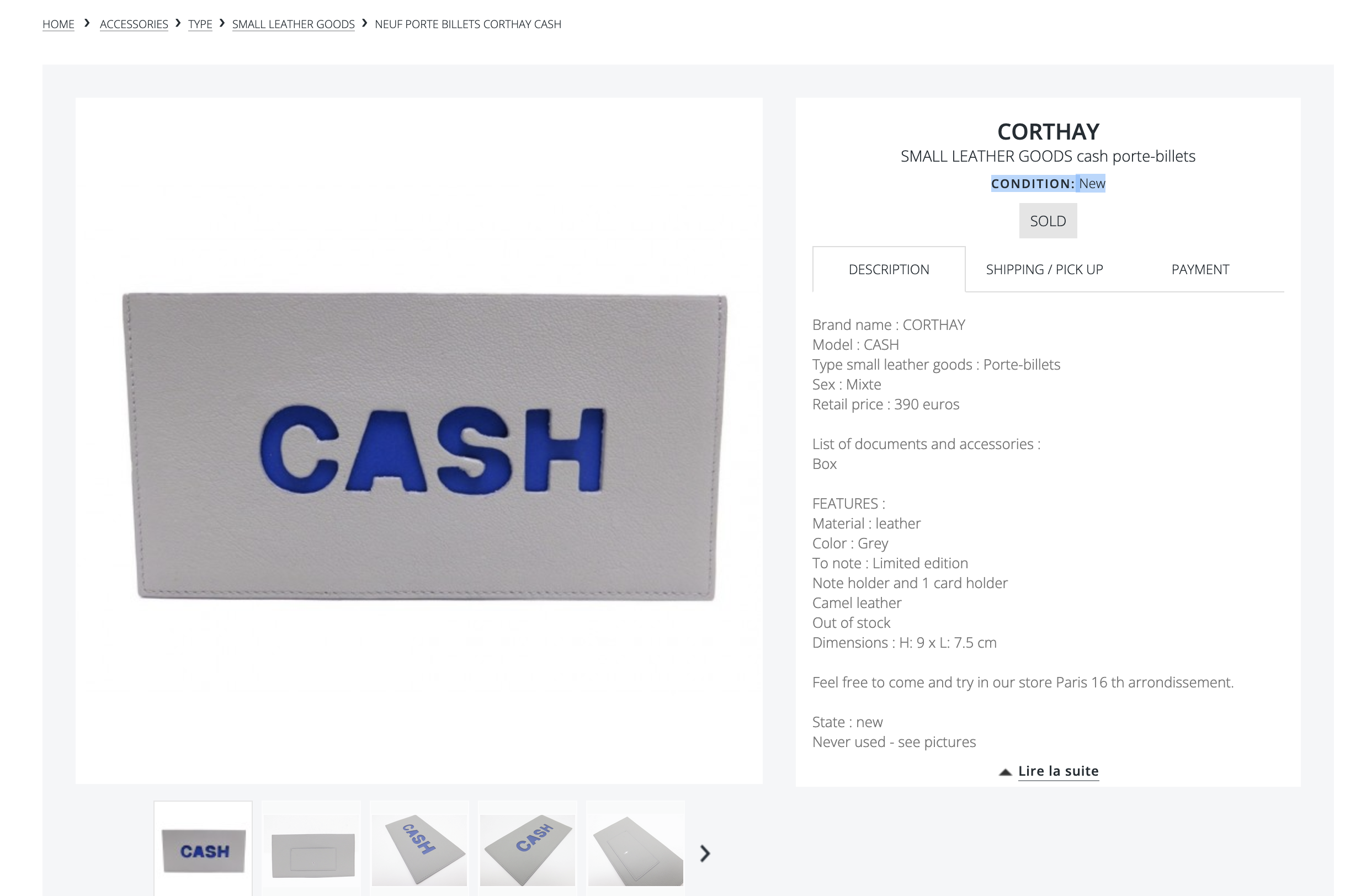Image resolution: width=1361 pixels, height=896 pixels.
Task: Click the triangle beside Lire la suite
Action: click(x=1004, y=772)
